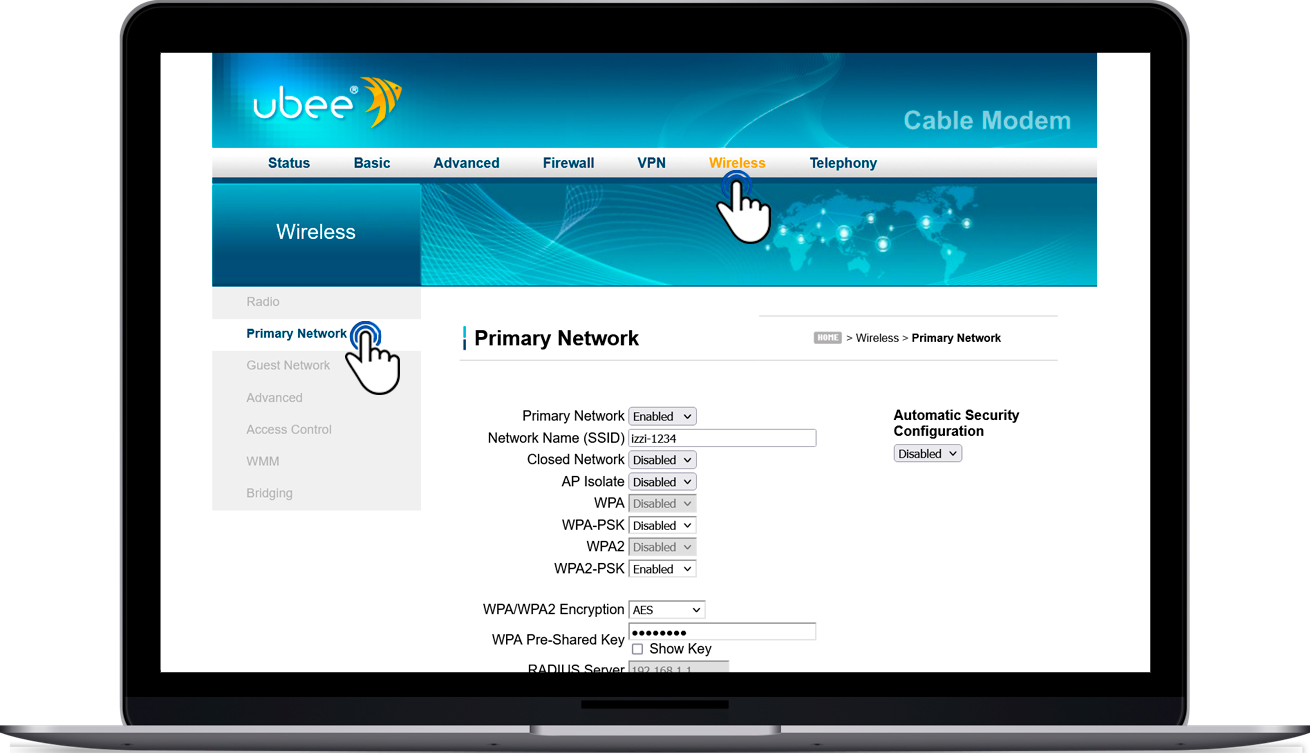The height and width of the screenshot is (754, 1310).
Task: Select the WPA/WPA2 Encryption AES dropdown
Action: 666,610
